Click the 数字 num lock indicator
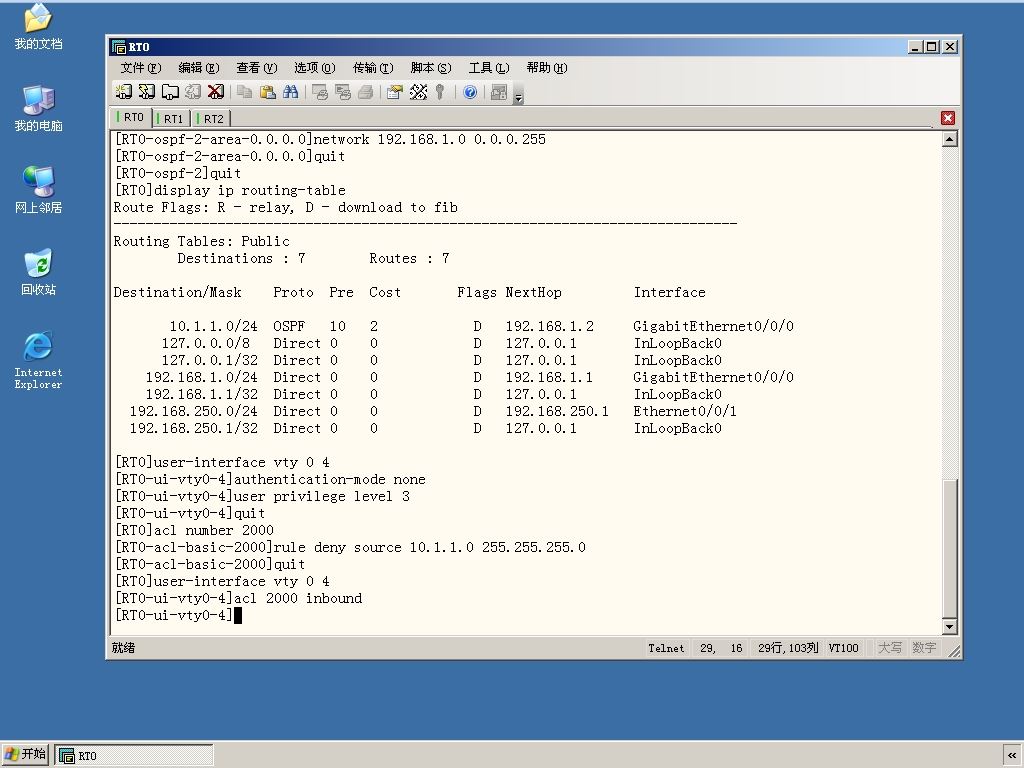The height and width of the screenshot is (768, 1024). pos(924,648)
